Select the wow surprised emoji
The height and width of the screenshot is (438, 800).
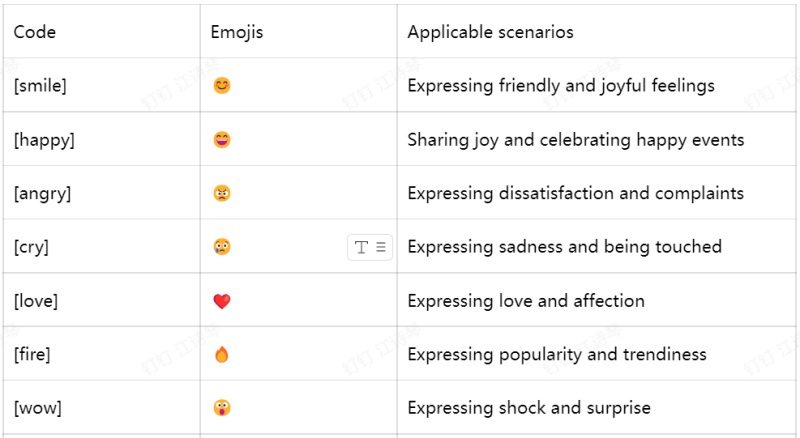click(x=222, y=408)
